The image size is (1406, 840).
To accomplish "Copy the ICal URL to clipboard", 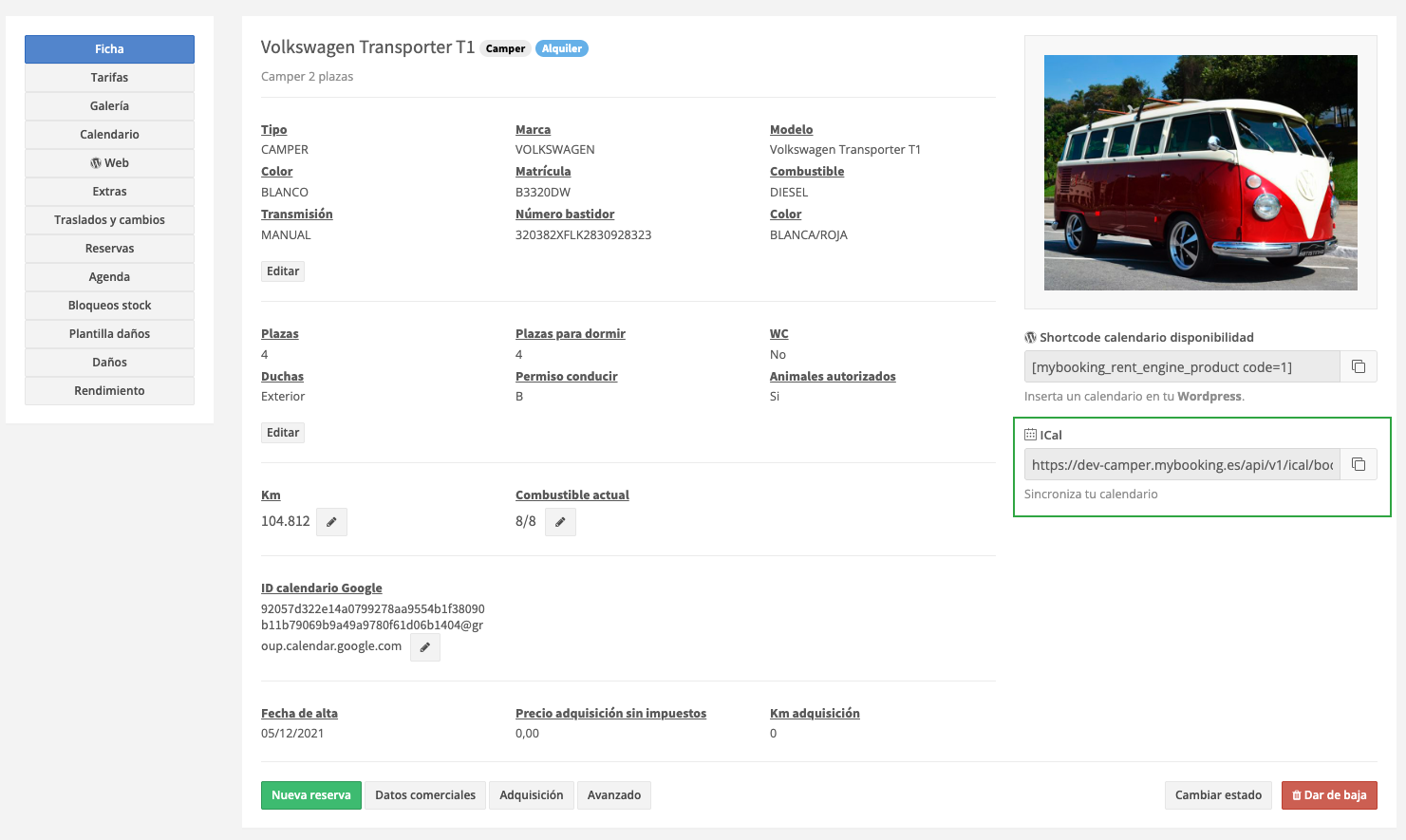I will click(1359, 464).
